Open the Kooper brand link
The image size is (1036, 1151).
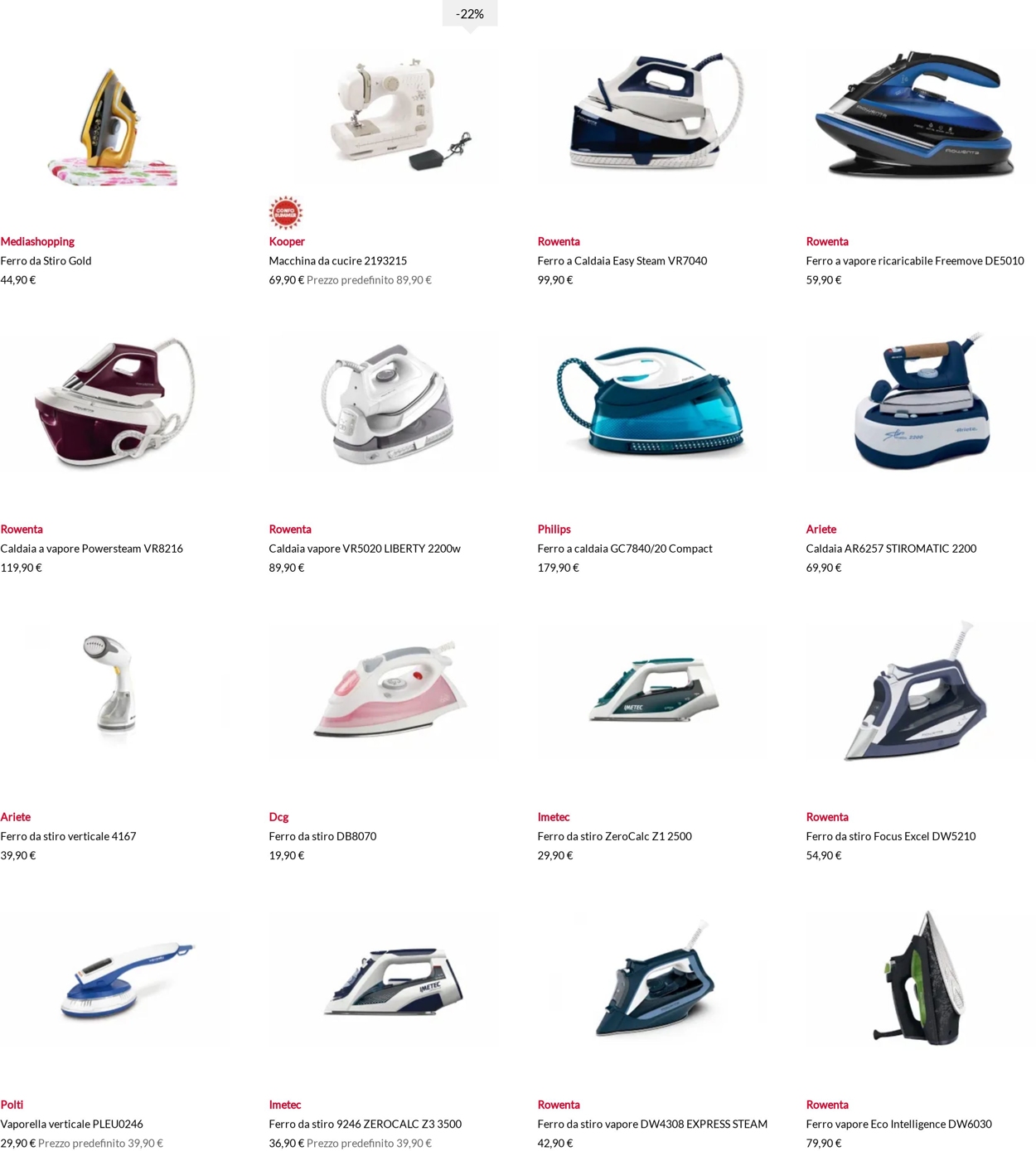pos(287,241)
